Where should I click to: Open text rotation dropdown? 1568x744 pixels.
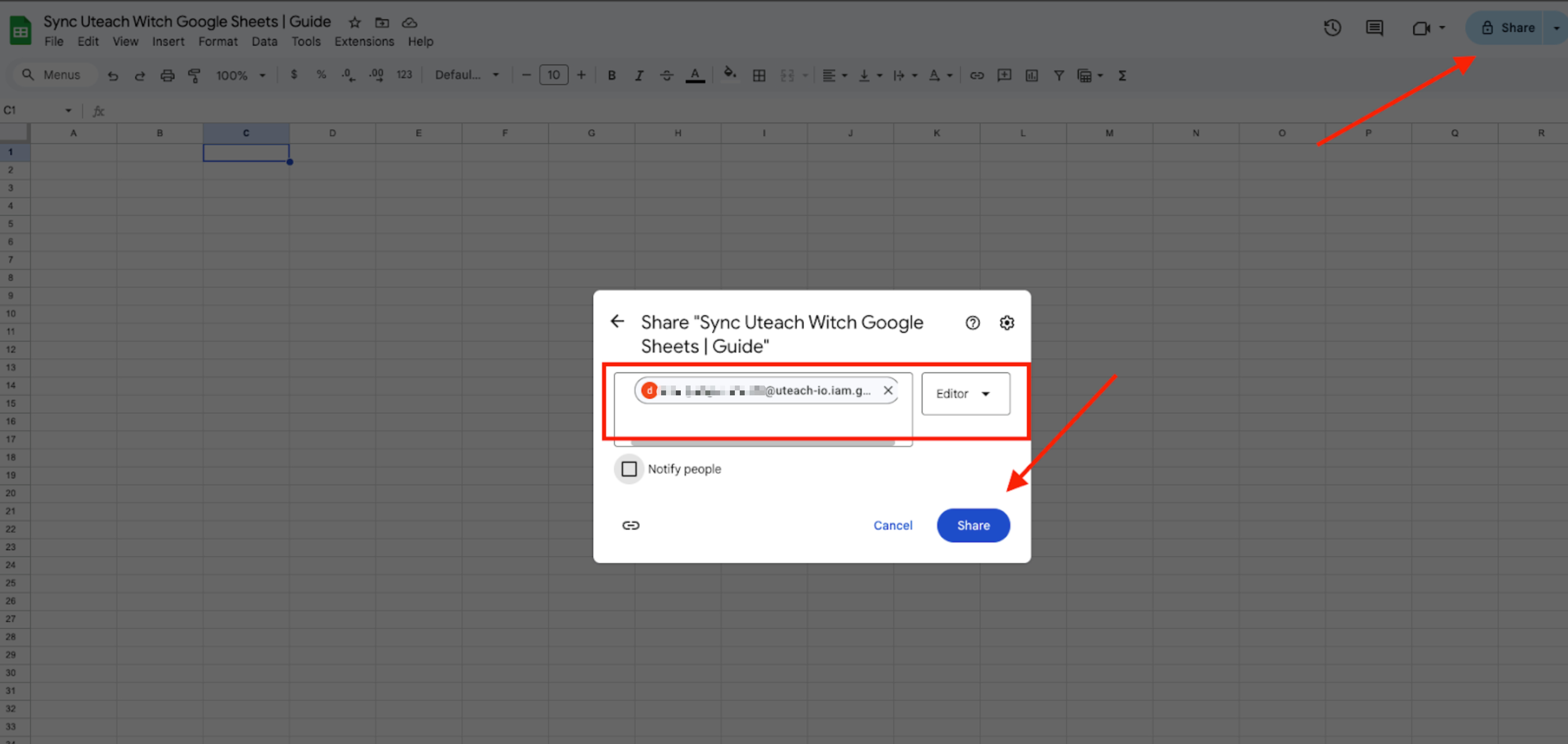(940, 76)
